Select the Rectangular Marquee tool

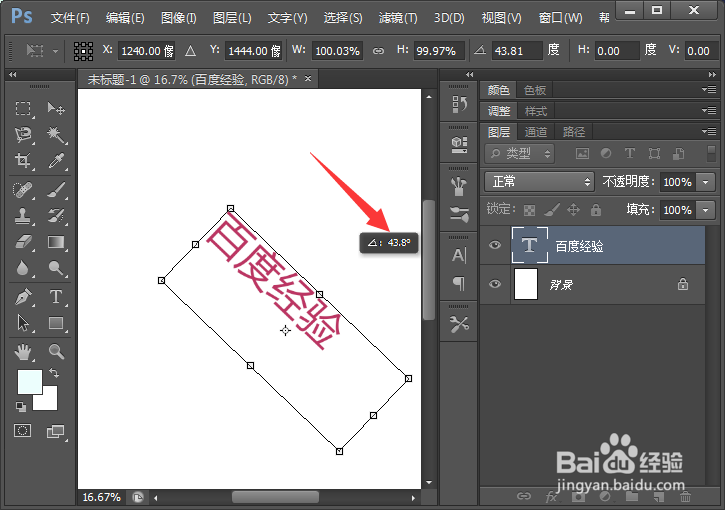coord(23,109)
